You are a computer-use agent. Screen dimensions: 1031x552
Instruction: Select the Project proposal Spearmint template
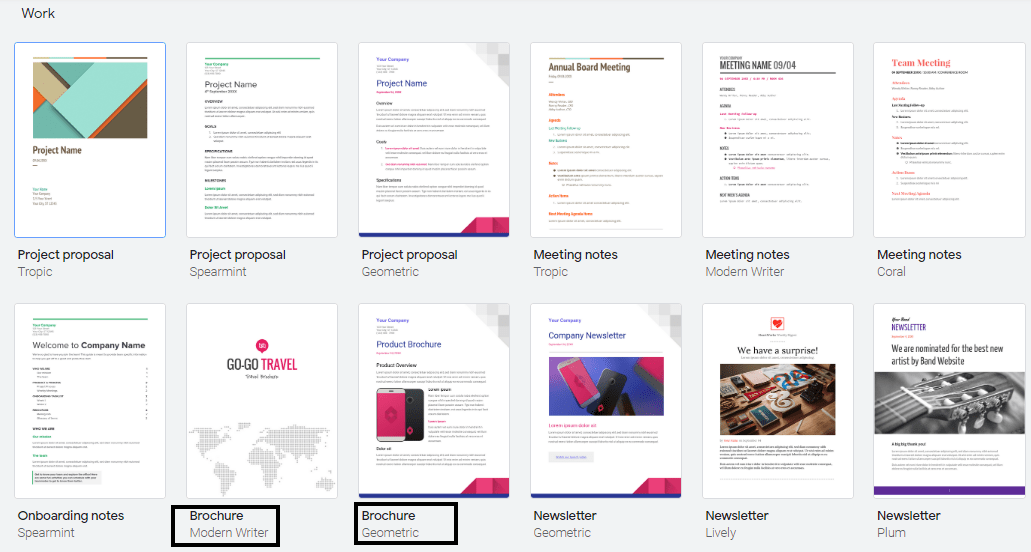pos(262,140)
